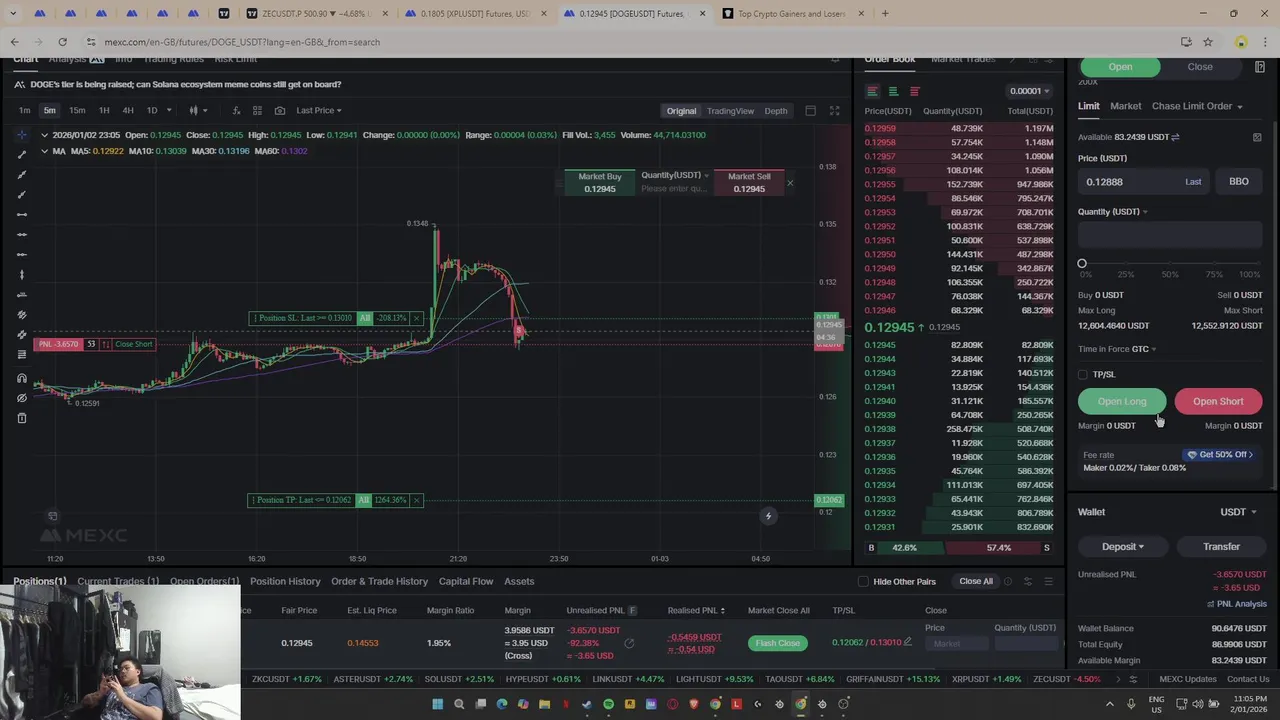Delete drawings with the trash icon
Image resolution: width=1280 pixels, height=720 pixels.
click(22, 418)
